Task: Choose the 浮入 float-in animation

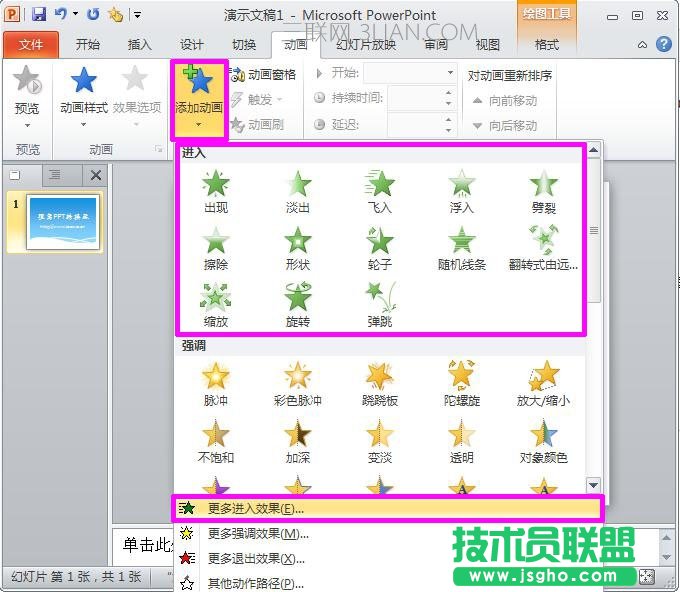Action: tap(461, 191)
